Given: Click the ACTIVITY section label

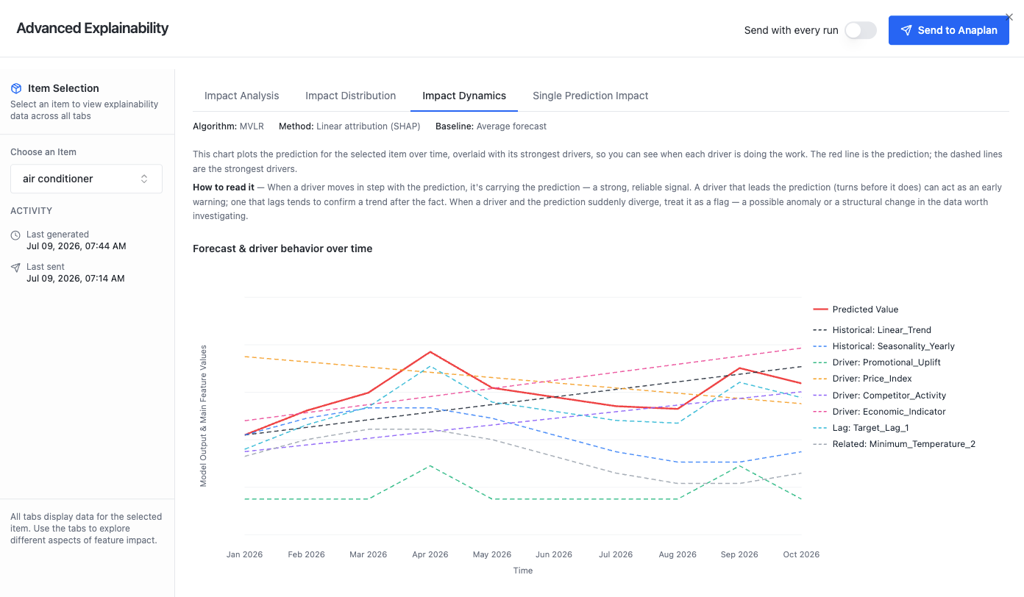Looking at the screenshot, I should pyautogui.click(x=31, y=211).
